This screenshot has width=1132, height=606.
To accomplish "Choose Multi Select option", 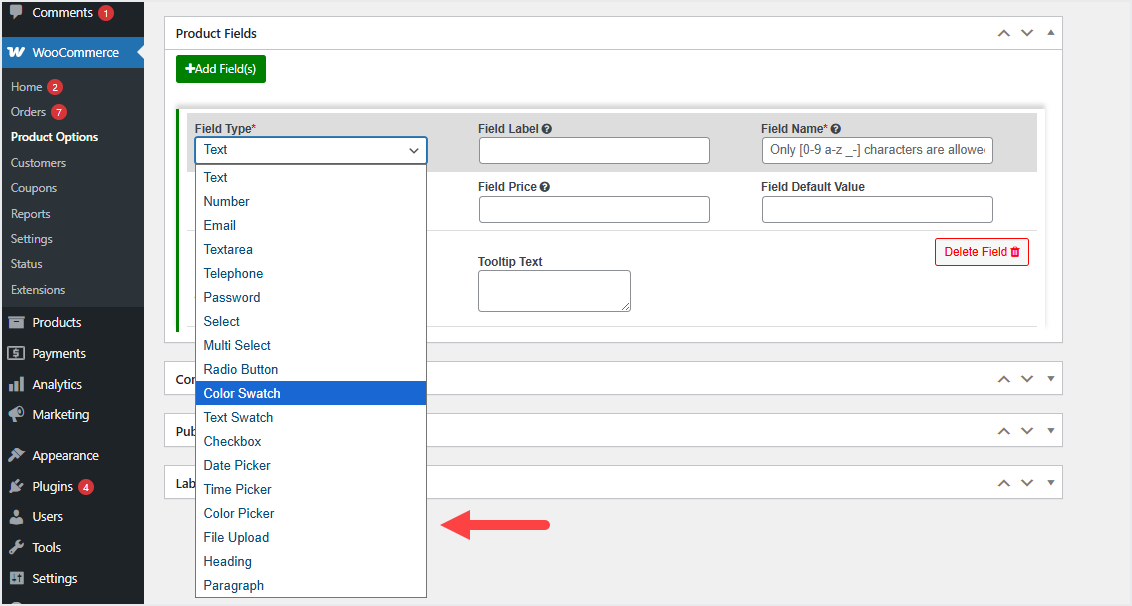I will pos(310,345).
